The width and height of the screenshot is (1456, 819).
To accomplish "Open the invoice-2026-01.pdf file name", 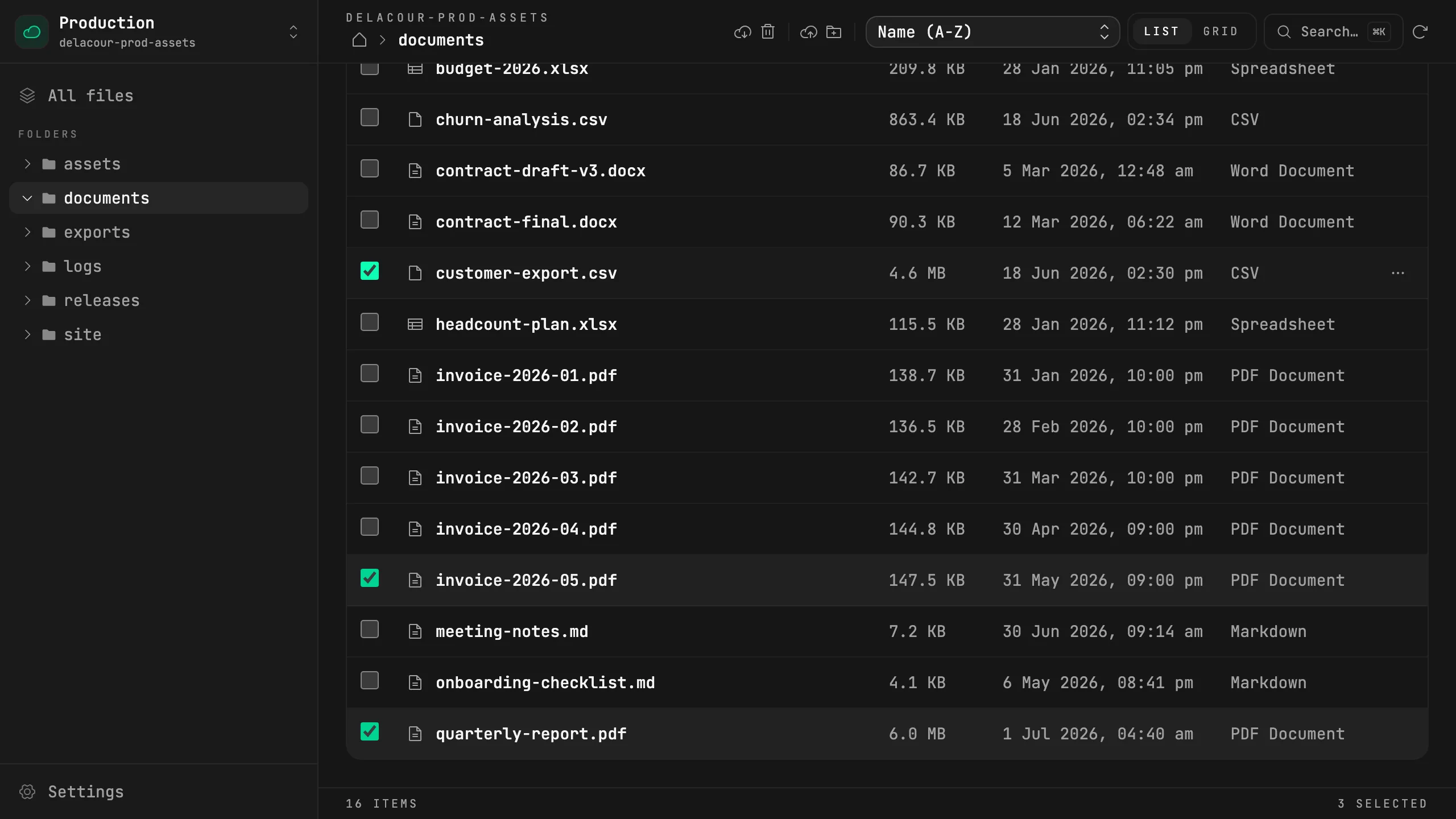I will (x=526, y=375).
